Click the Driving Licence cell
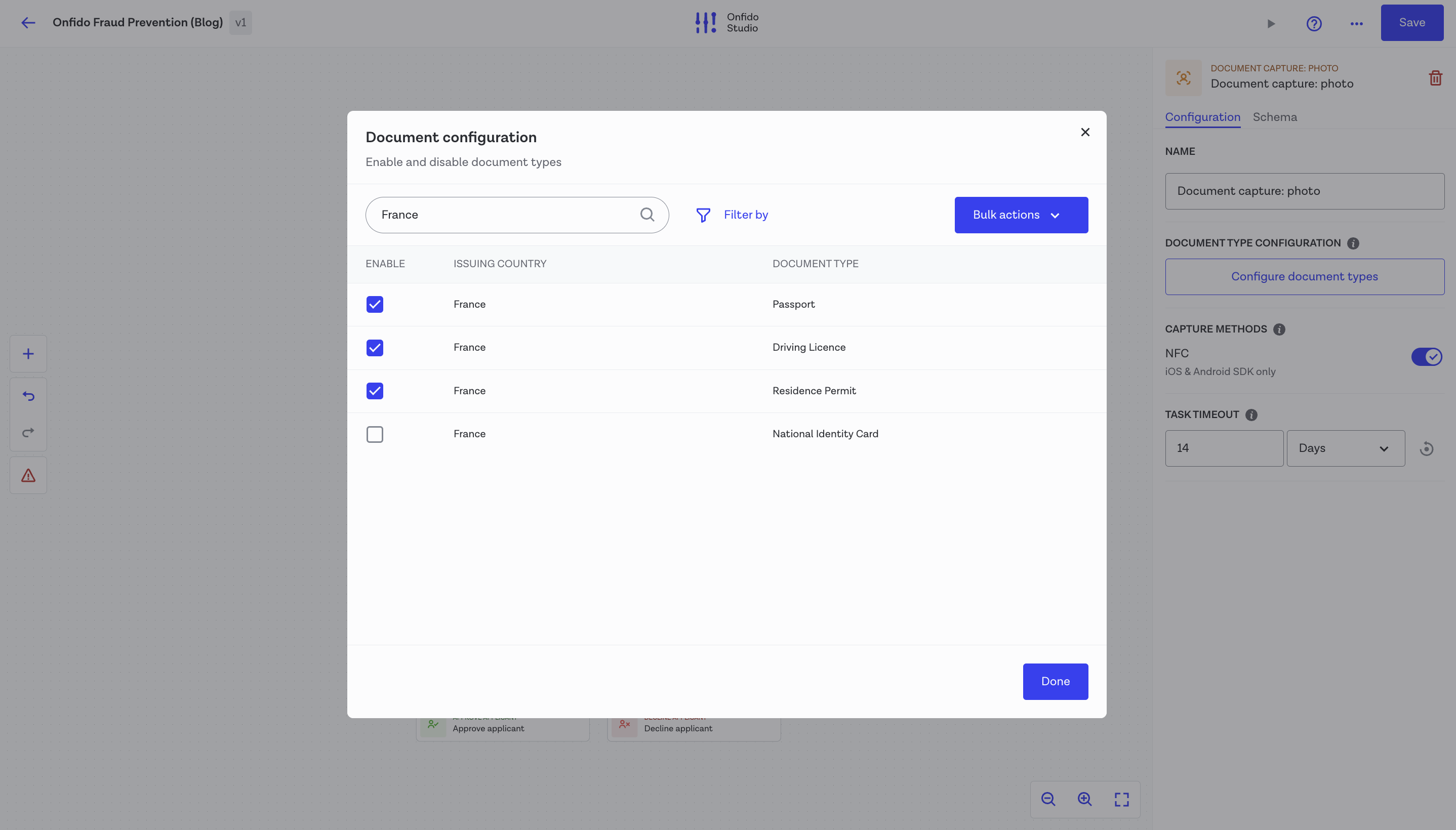 click(x=808, y=348)
